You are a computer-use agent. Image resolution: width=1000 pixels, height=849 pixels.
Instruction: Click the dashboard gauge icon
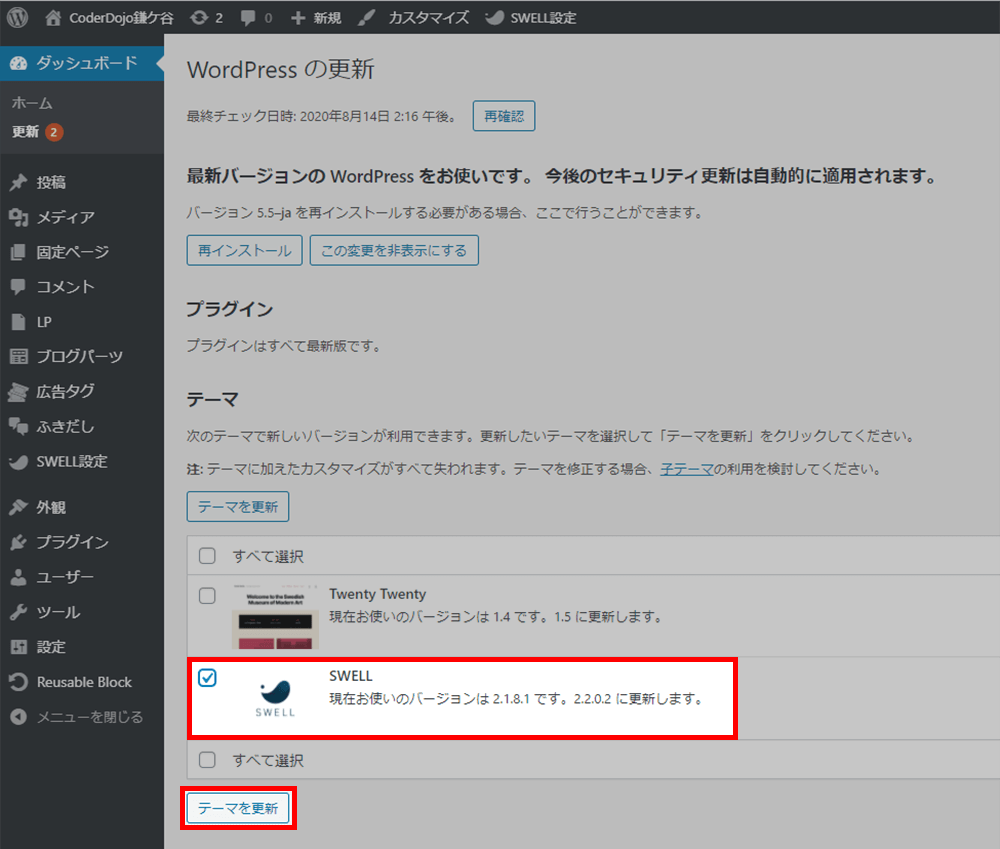pyautogui.click(x=19, y=63)
